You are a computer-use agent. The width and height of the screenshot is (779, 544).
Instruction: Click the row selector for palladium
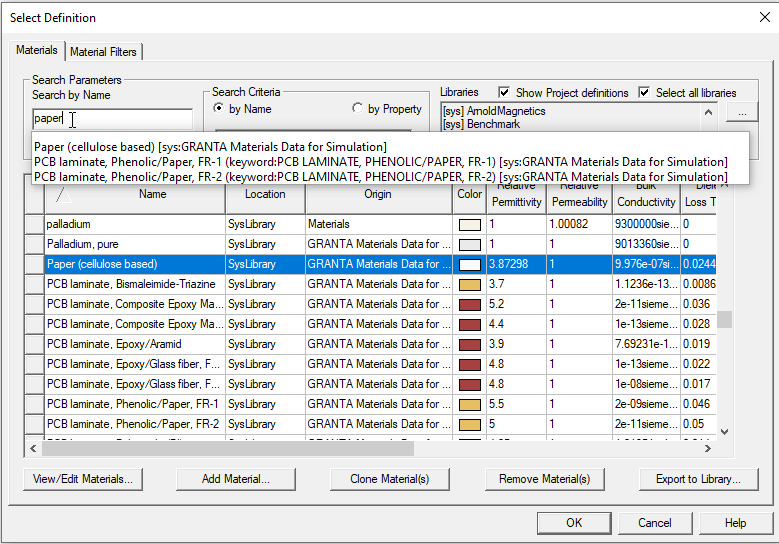(34, 224)
